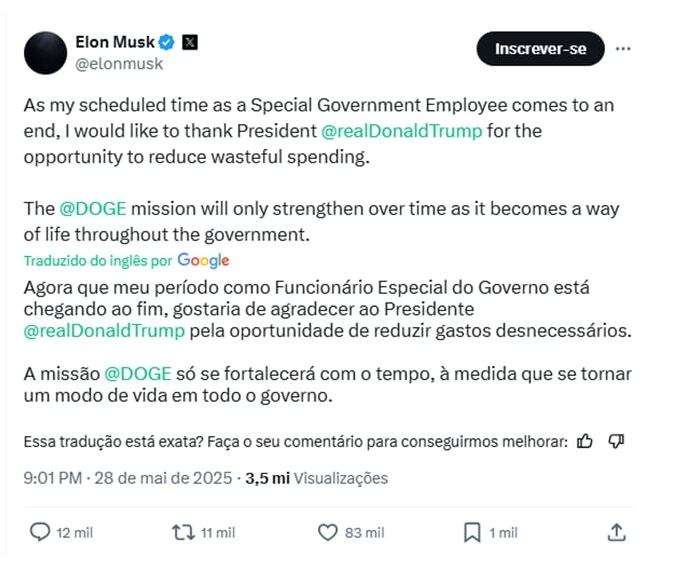Click the Inscrever-se button
690x572 pixels.
[x=540, y=49]
